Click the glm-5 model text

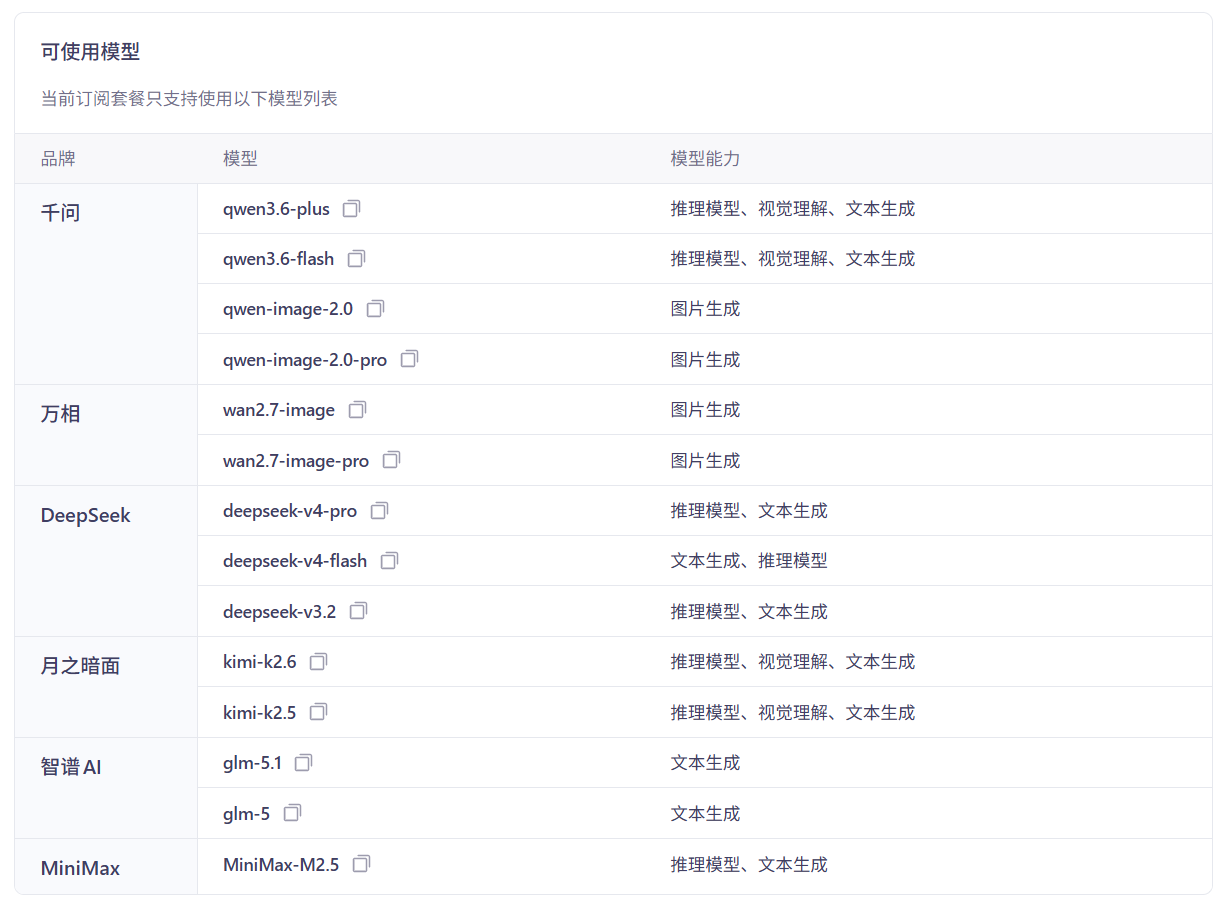point(247,813)
